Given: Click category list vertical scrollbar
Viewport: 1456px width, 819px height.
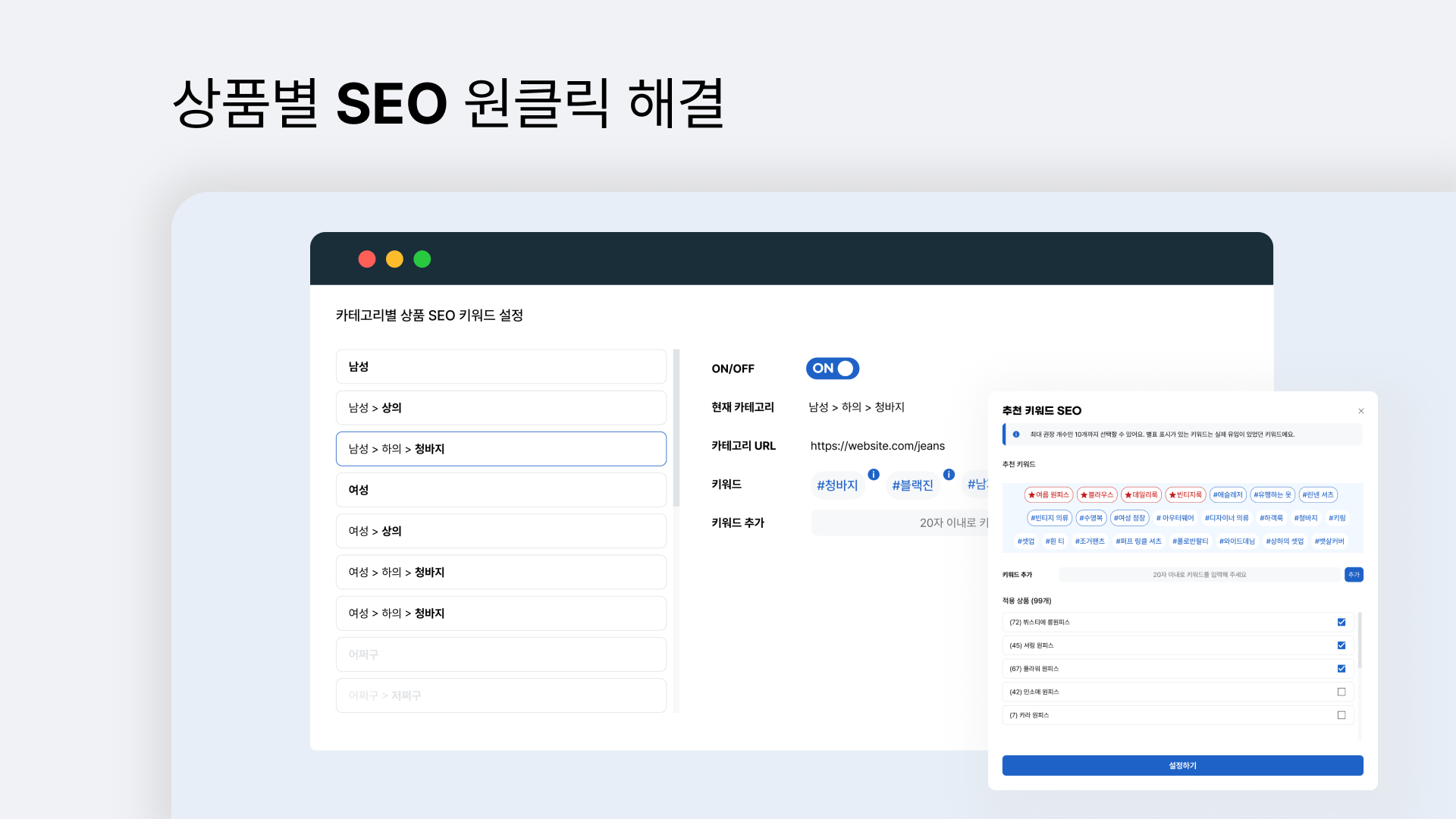Looking at the screenshot, I should click(x=676, y=428).
